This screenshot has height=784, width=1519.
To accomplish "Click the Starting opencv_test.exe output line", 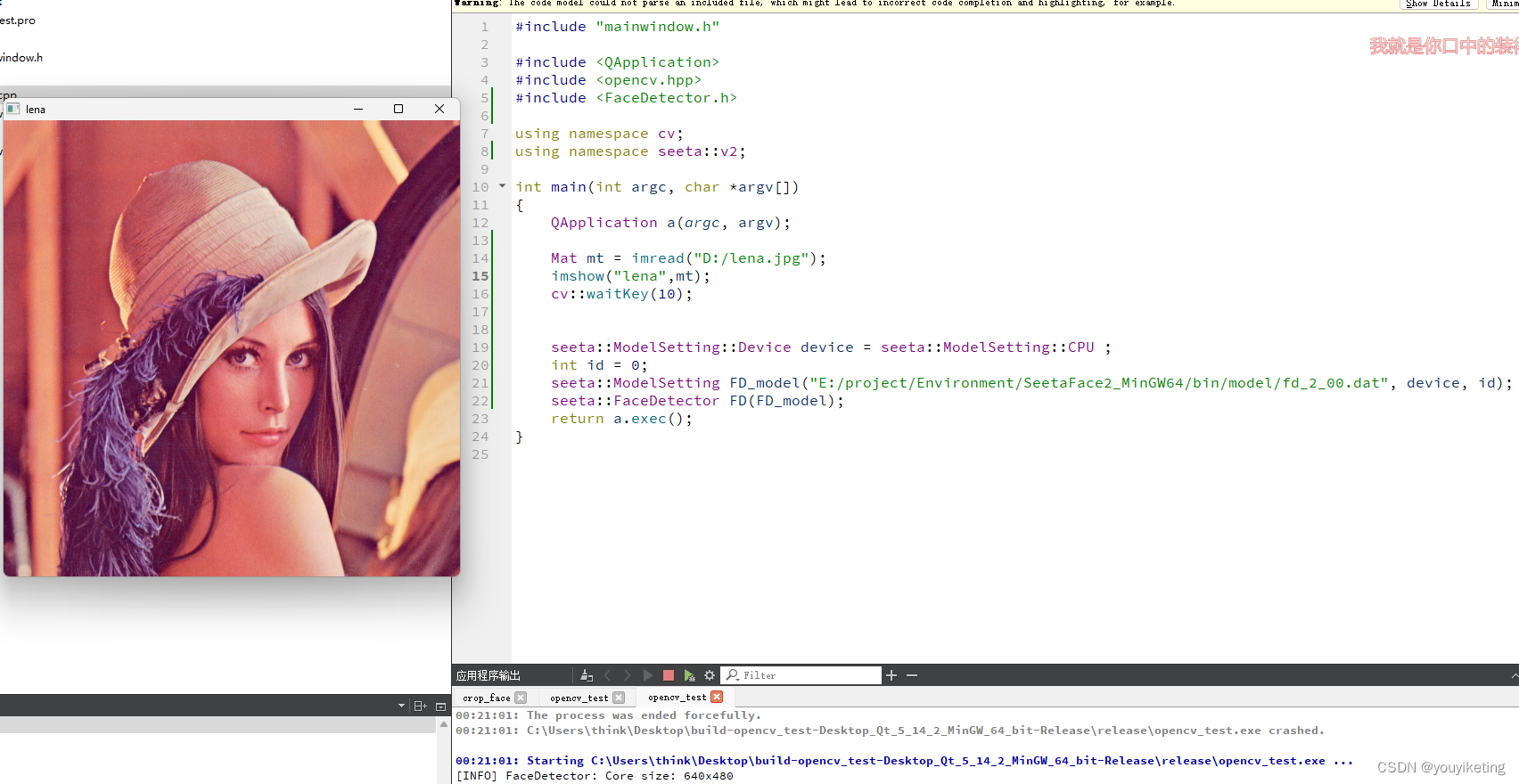I will click(x=904, y=761).
